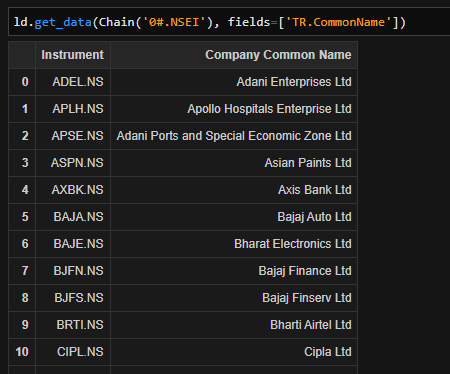Select the Instrument column header
This screenshot has height=374, width=450.
point(73,55)
